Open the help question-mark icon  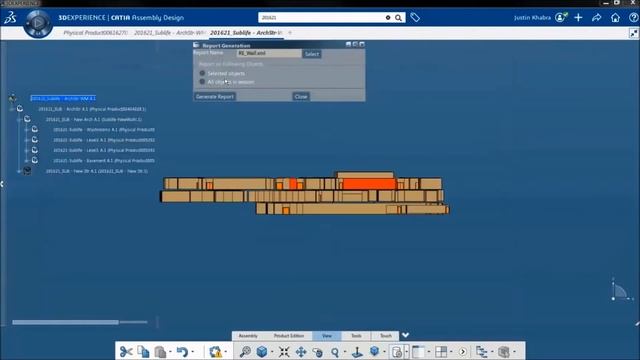pyautogui.click(x=633, y=18)
